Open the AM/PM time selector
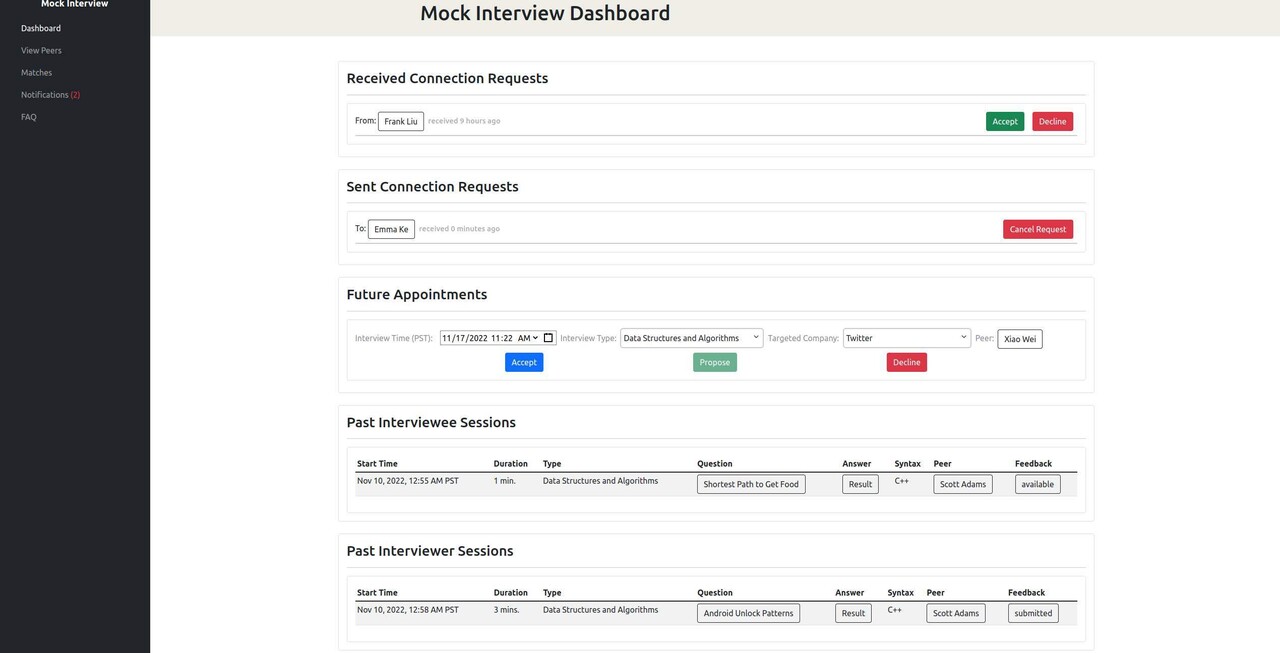Viewport: 1280px width, 653px height. [x=528, y=337]
